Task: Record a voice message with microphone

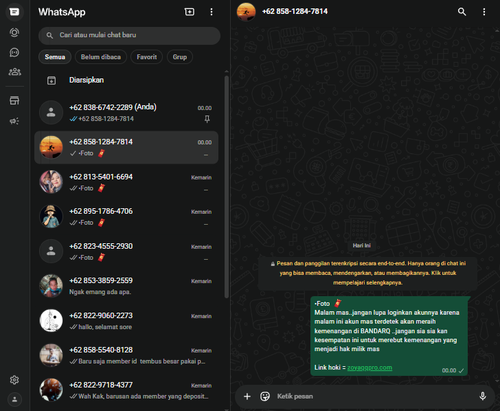Action: (482, 396)
